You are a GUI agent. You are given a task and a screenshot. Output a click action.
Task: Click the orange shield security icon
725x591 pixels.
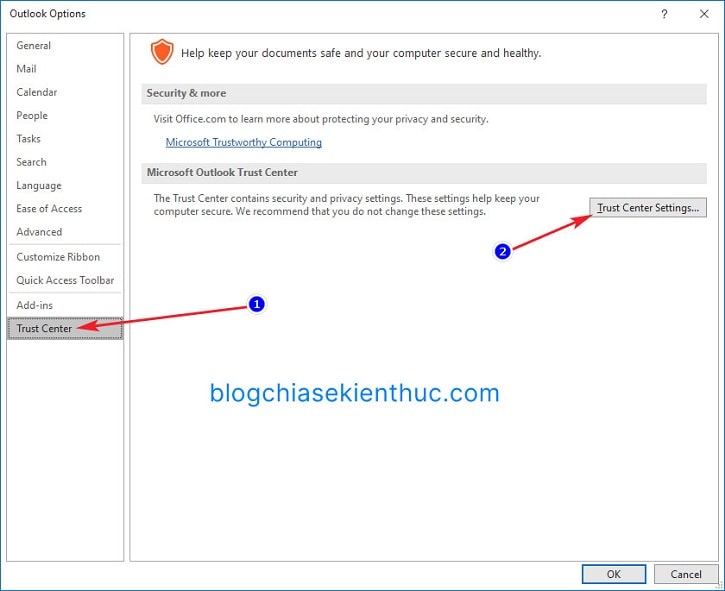[x=162, y=52]
